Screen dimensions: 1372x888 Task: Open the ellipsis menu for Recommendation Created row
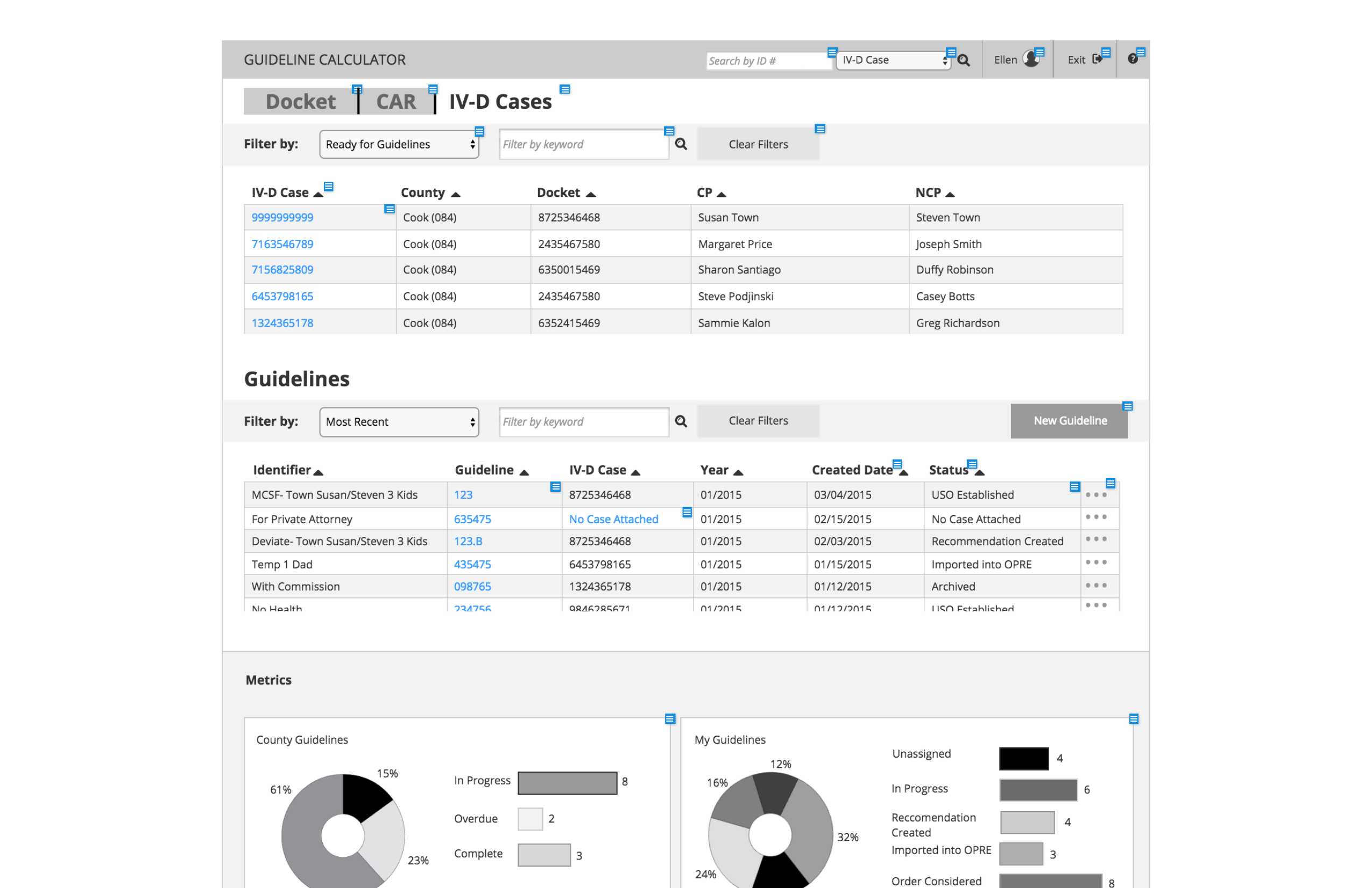[1096, 539]
